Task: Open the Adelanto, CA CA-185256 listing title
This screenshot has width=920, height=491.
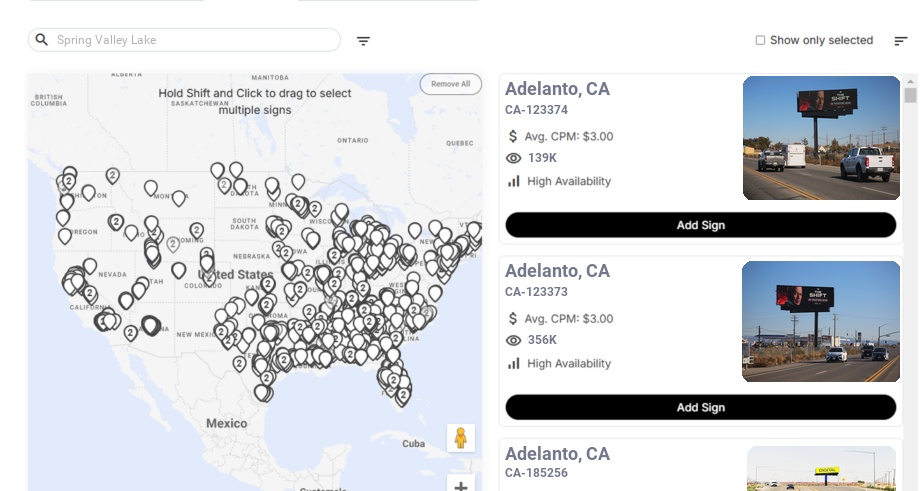Action: 557,454
